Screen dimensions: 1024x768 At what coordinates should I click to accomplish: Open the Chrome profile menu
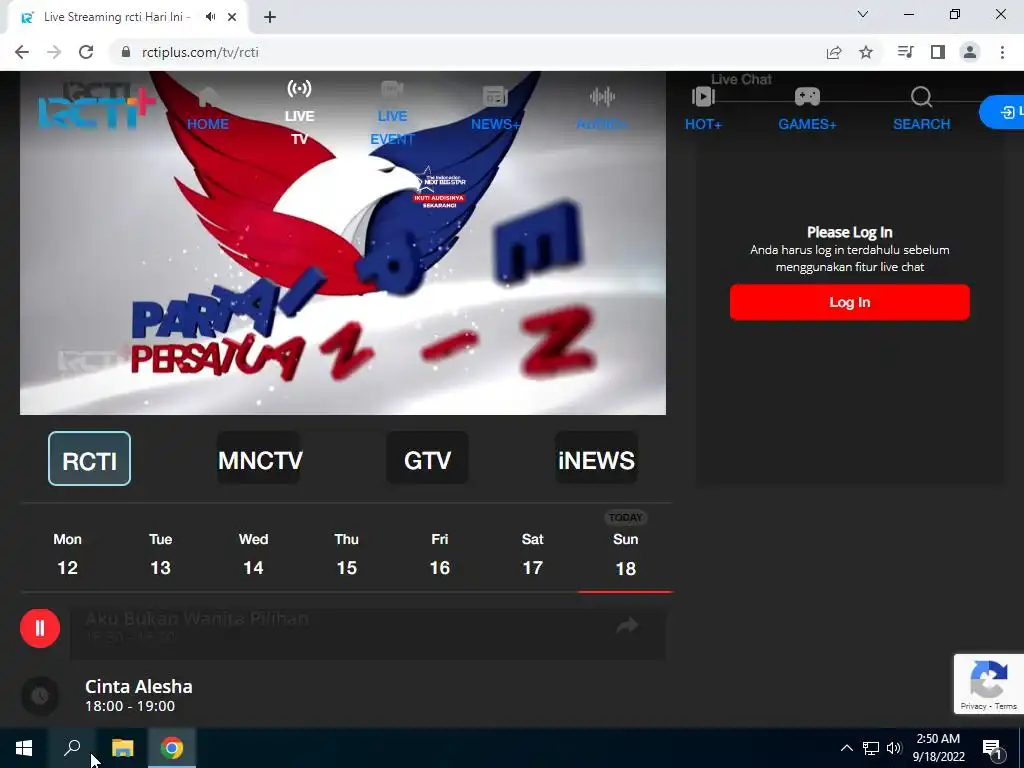click(970, 52)
